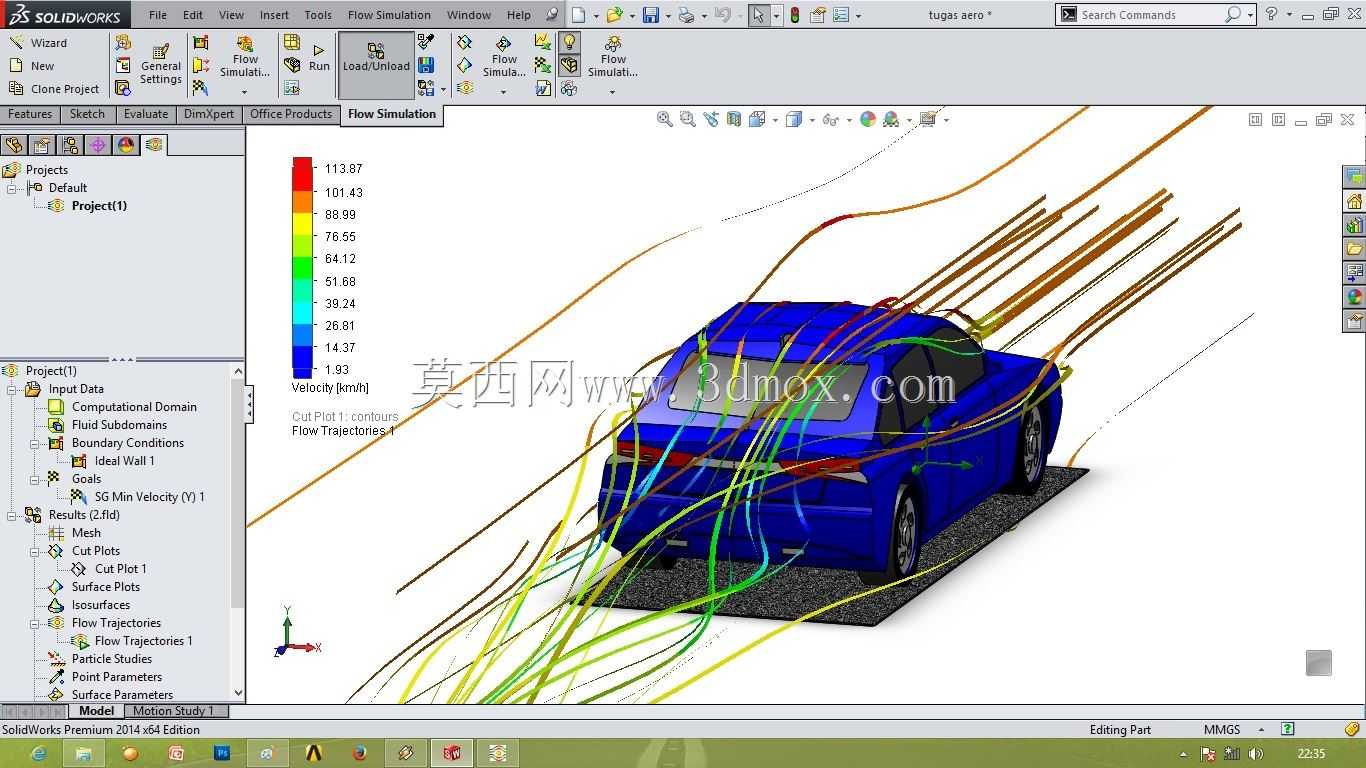Clone Project in the Flow Simulation toolbar

point(54,89)
